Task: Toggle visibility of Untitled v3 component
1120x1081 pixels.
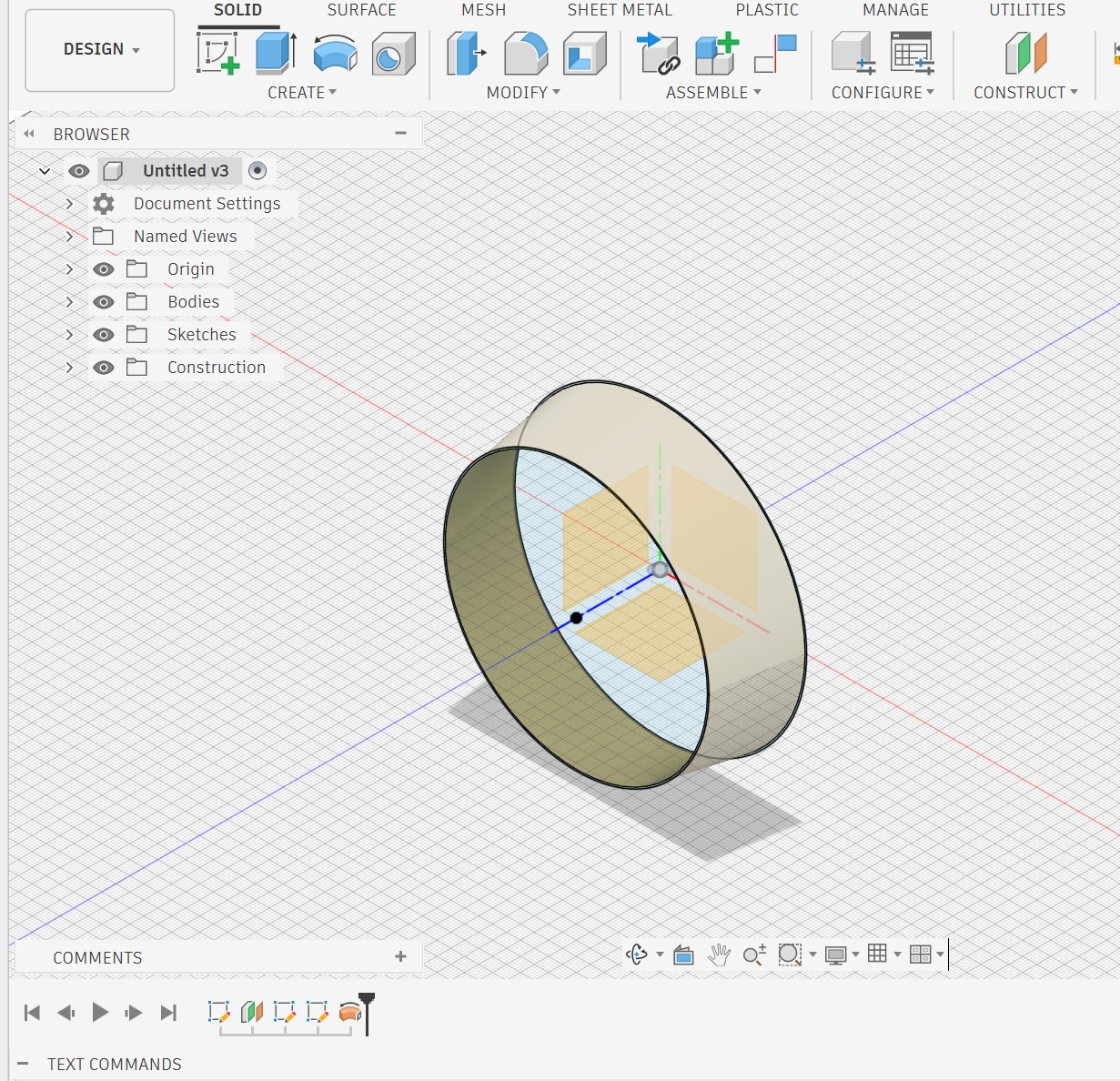Action: tap(79, 171)
